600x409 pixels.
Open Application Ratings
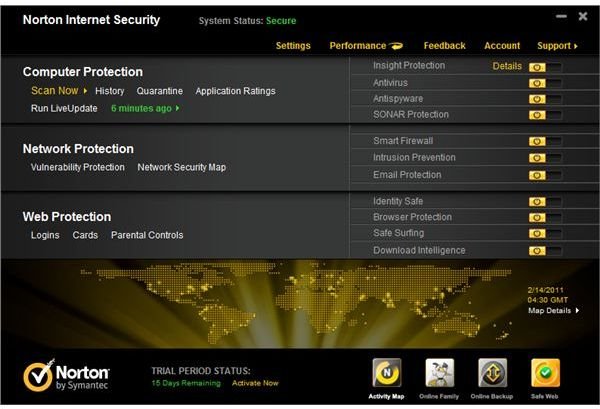pos(235,91)
